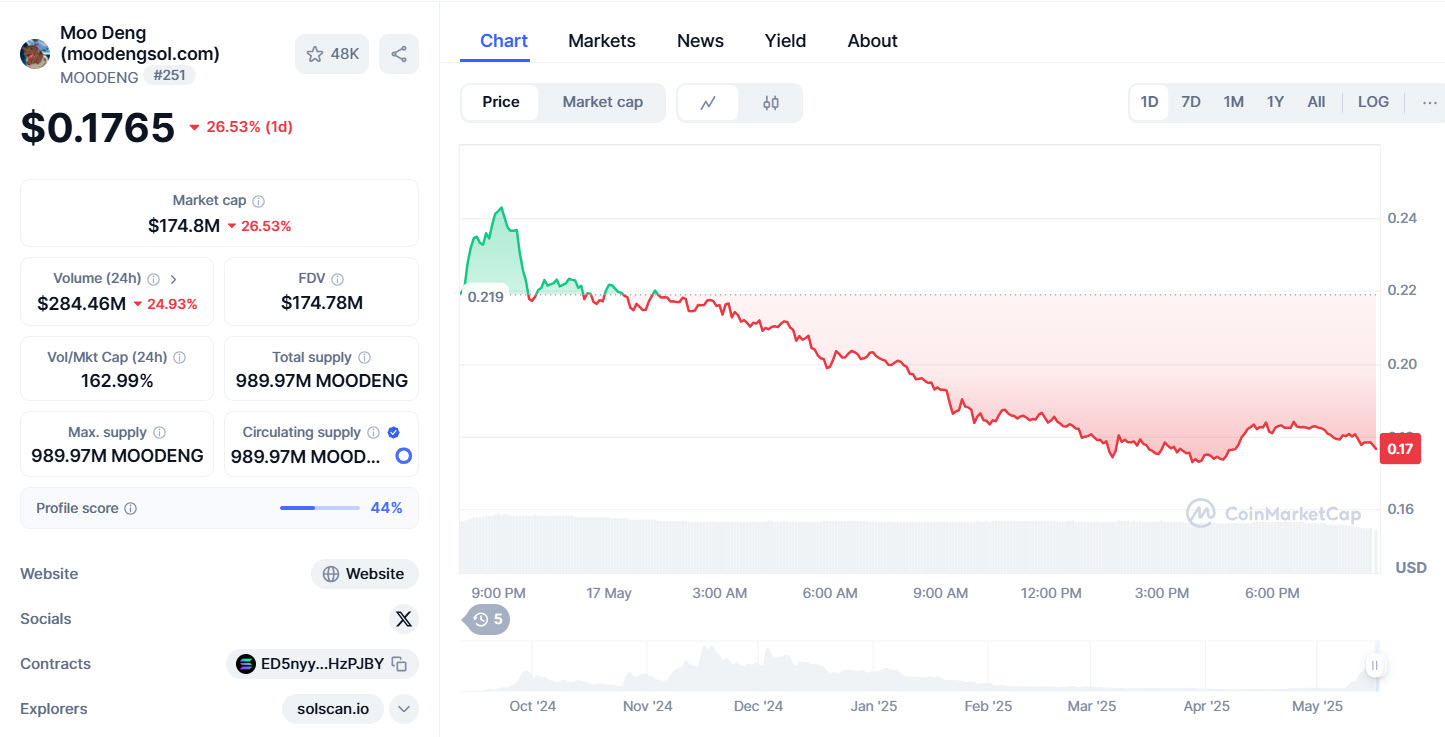
Task: Switch to candlestick chart view
Action: 770,103
